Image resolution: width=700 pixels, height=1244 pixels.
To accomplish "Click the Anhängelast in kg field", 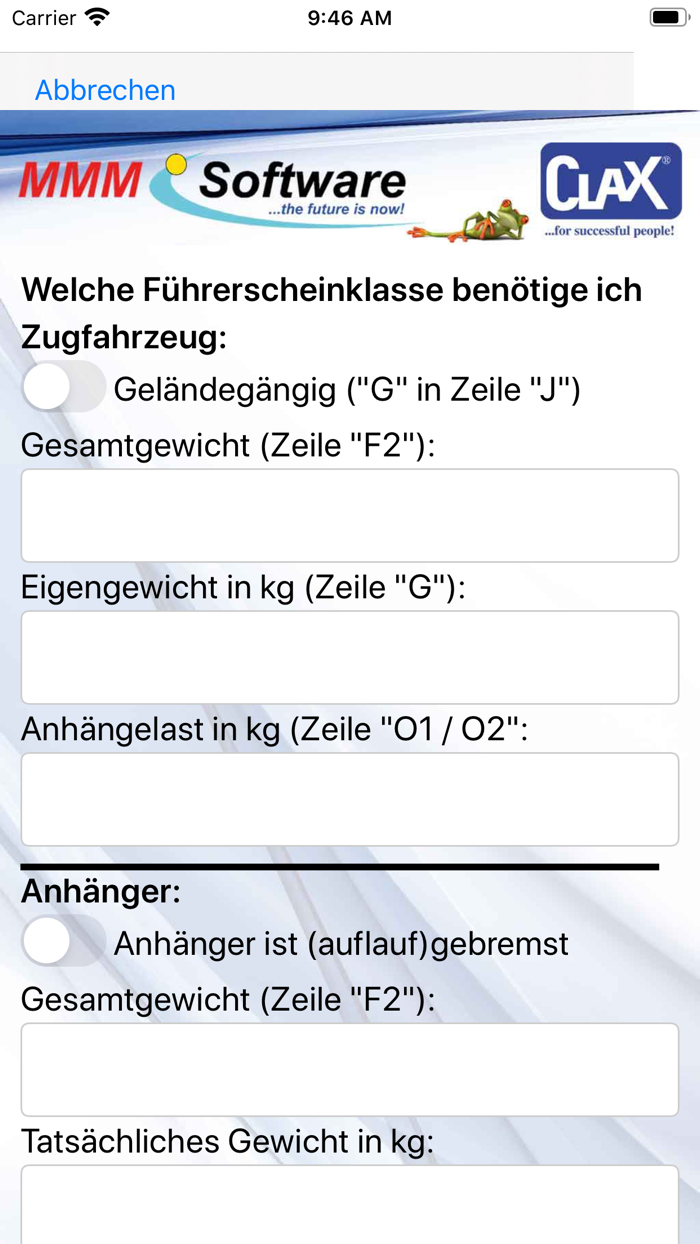I will 350,798.
